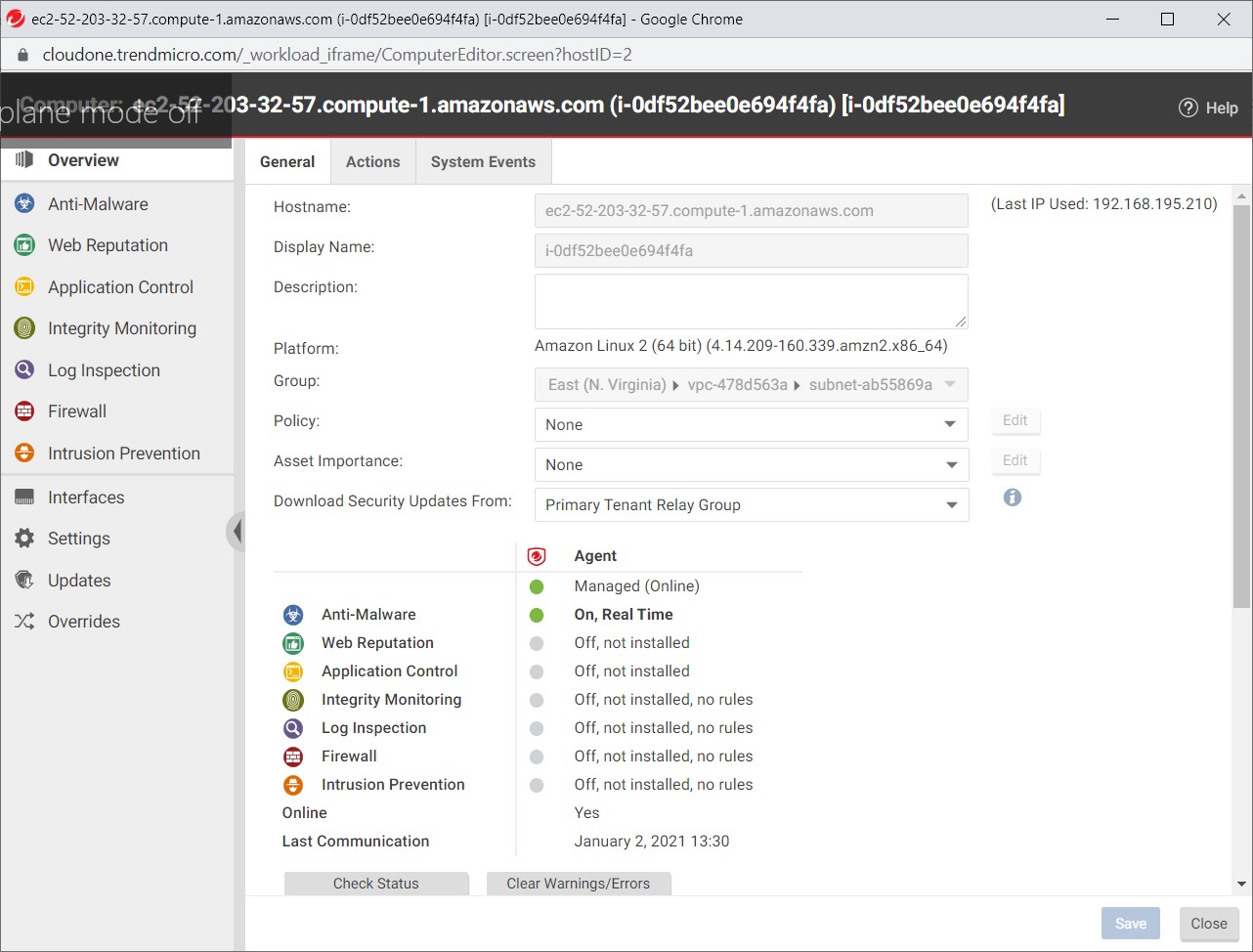Open the Policy dropdown

[x=751, y=424]
